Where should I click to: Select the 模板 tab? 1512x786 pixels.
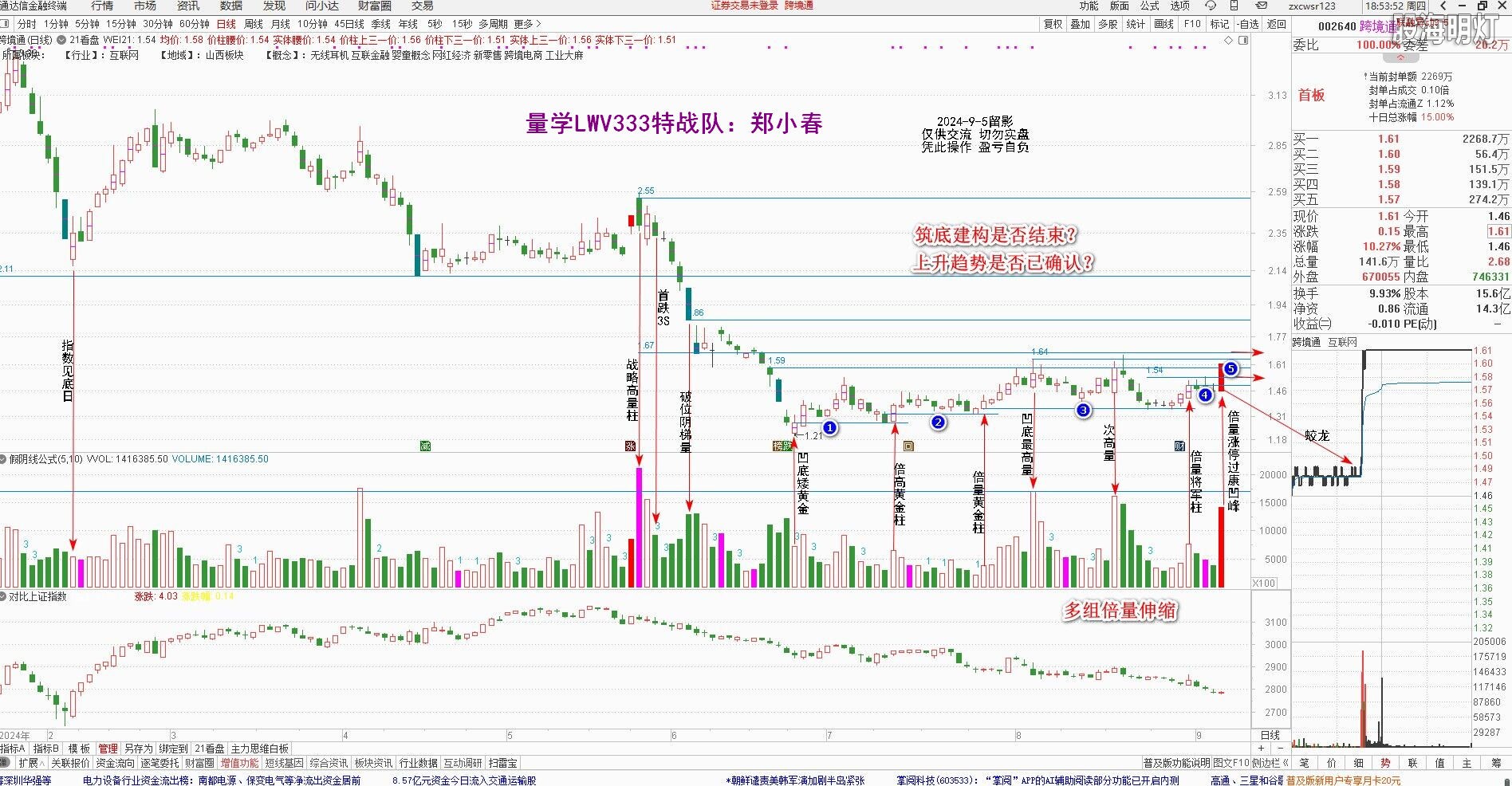click(x=79, y=749)
